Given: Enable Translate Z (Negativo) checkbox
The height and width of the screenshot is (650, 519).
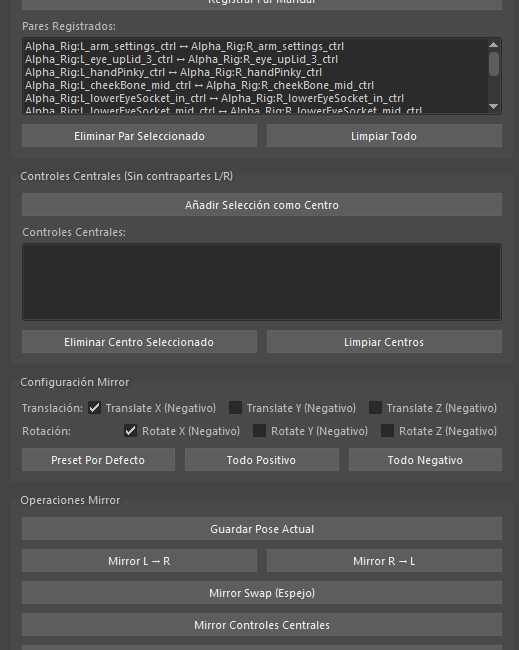Looking at the screenshot, I should pyautogui.click(x=376, y=408).
